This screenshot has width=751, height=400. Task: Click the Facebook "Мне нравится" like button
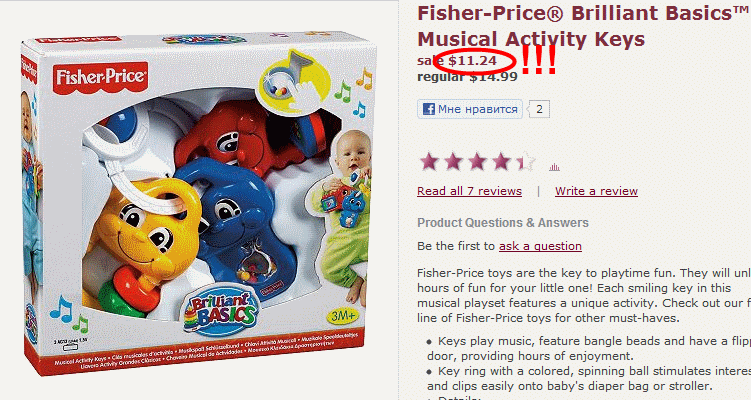tap(470, 109)
